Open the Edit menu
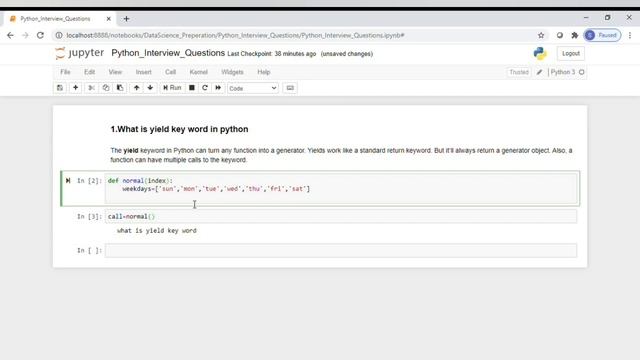This screenshot has width=640, height=360. (89, 72)
